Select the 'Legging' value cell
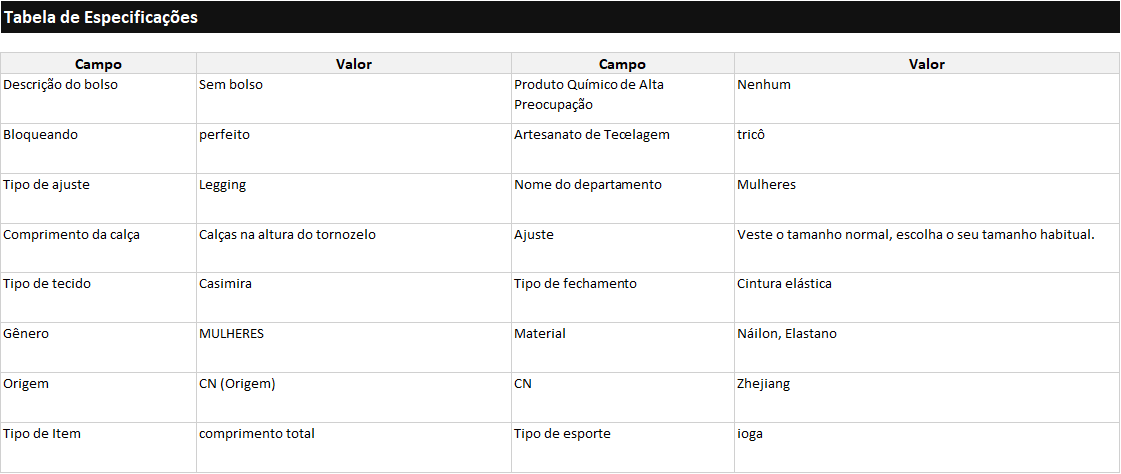The width and height of the screenshot is (1121, 474). coord(222,185)
